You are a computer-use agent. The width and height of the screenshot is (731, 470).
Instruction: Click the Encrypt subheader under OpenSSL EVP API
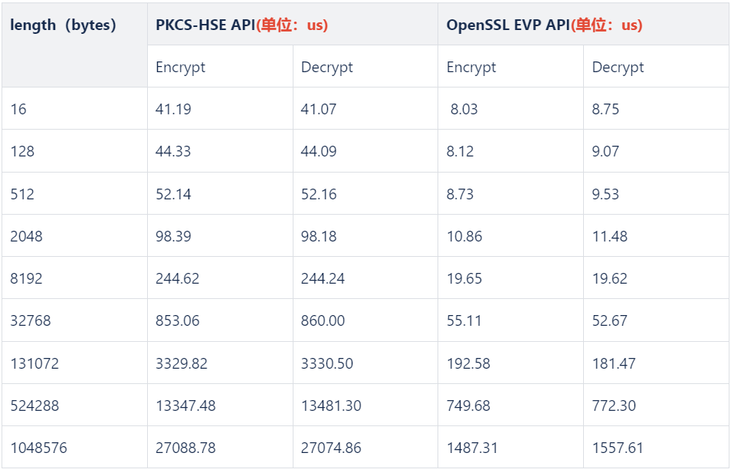click(x=510, y=67)
